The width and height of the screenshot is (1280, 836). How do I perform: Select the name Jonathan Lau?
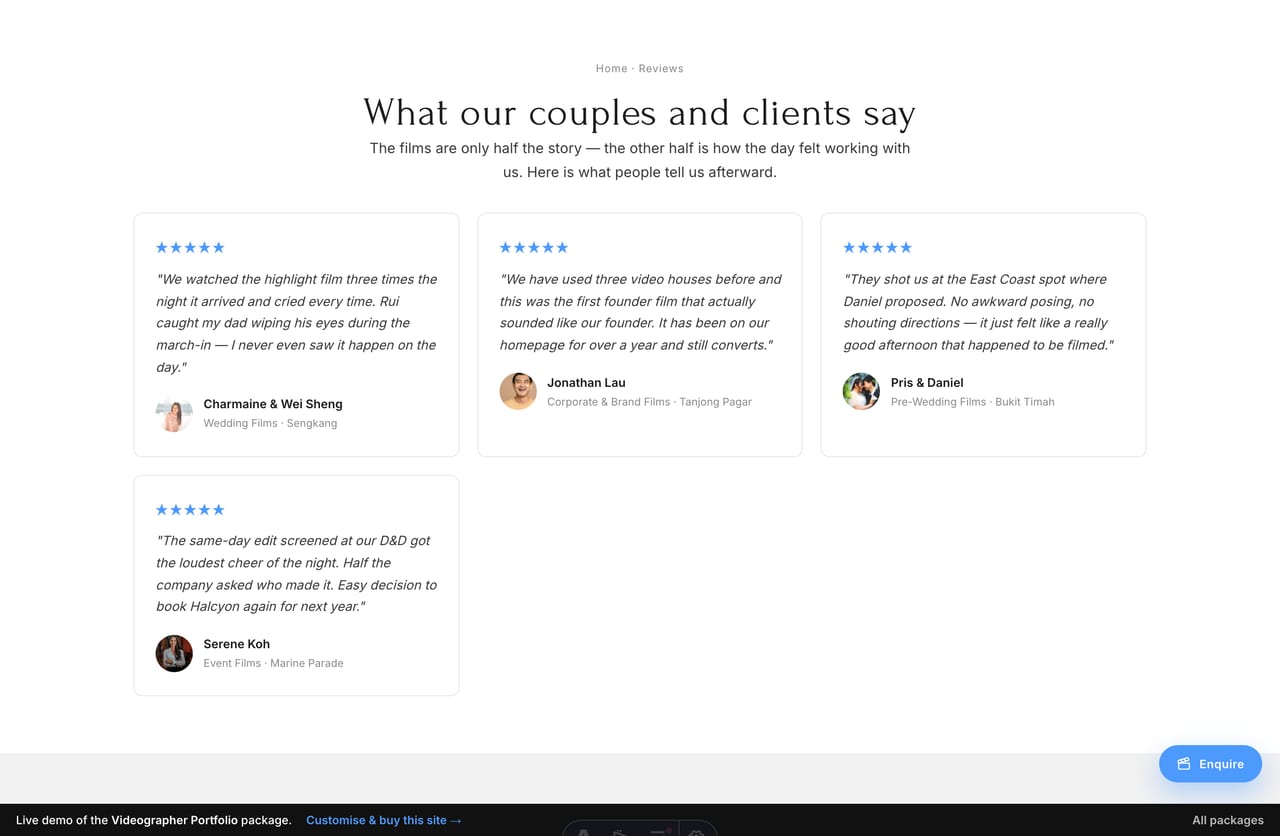586,382
